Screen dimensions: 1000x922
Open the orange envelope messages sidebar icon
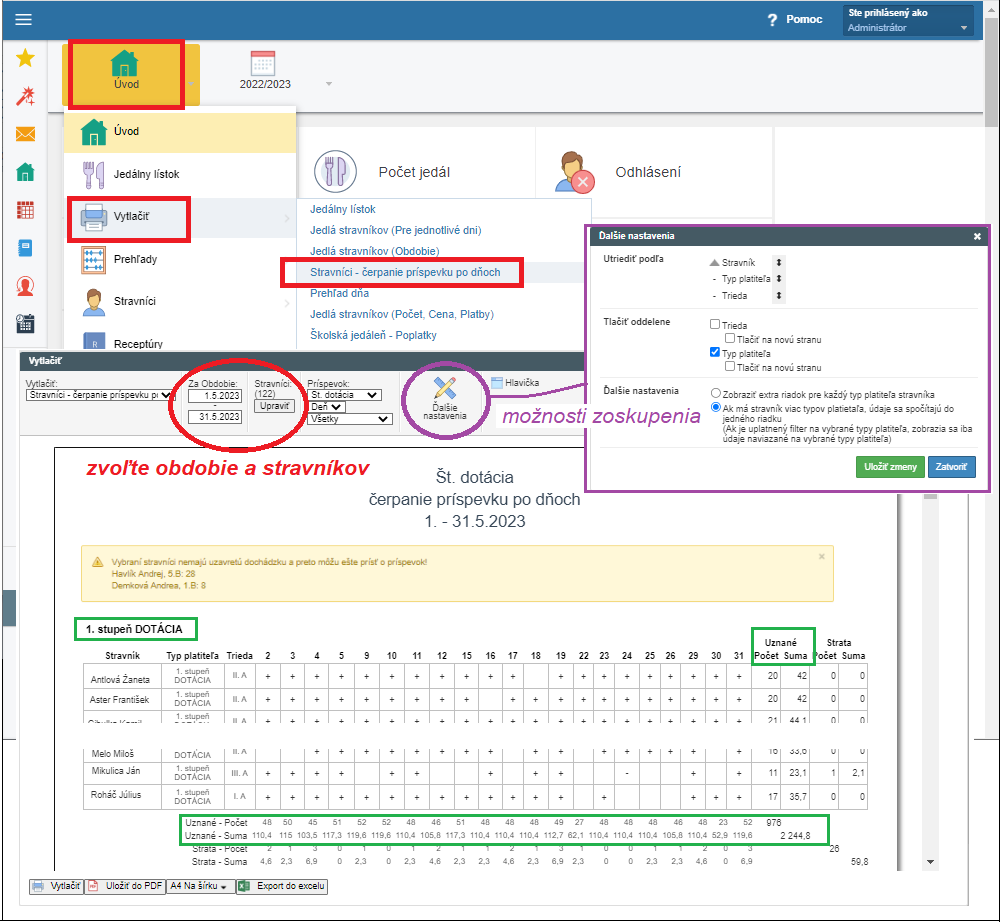point(26,134)
